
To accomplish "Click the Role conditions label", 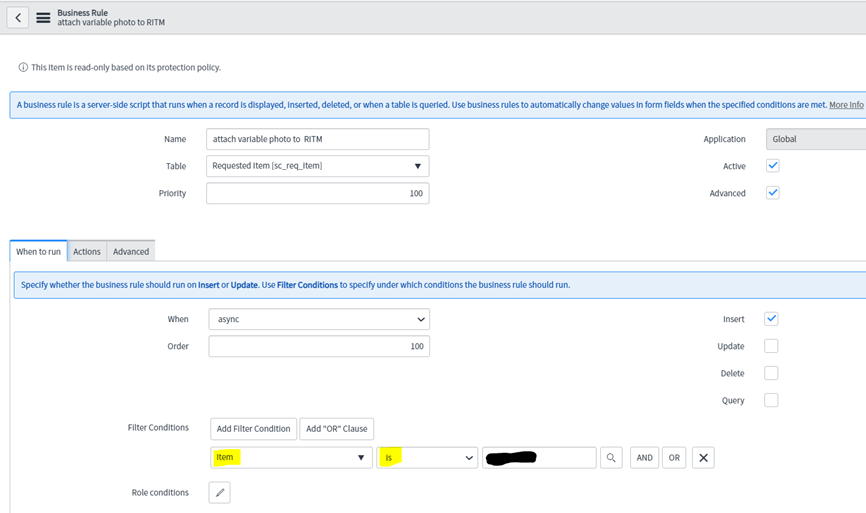I will [x=160, y=493].
